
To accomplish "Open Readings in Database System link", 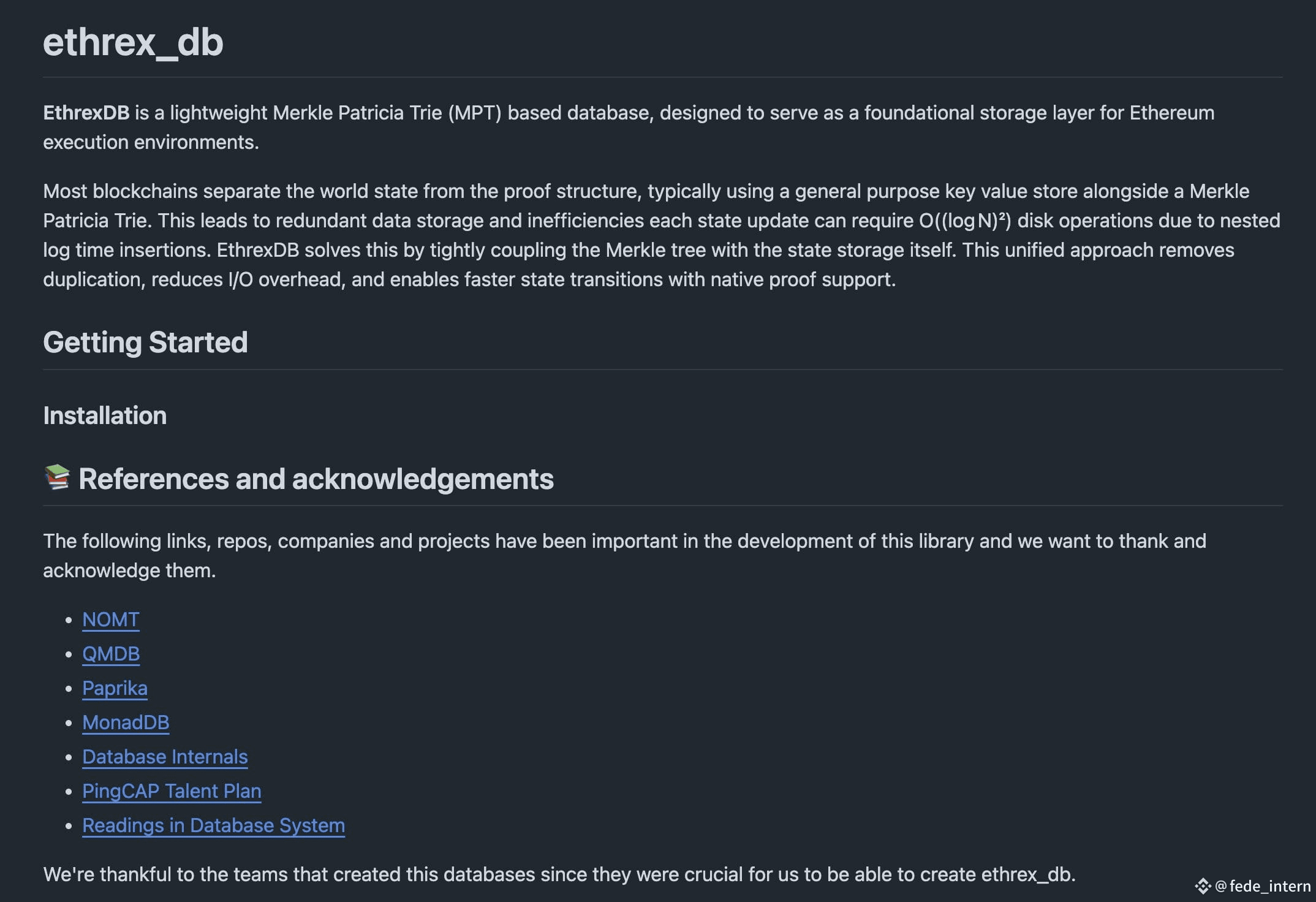I will [x=213, y=825].
